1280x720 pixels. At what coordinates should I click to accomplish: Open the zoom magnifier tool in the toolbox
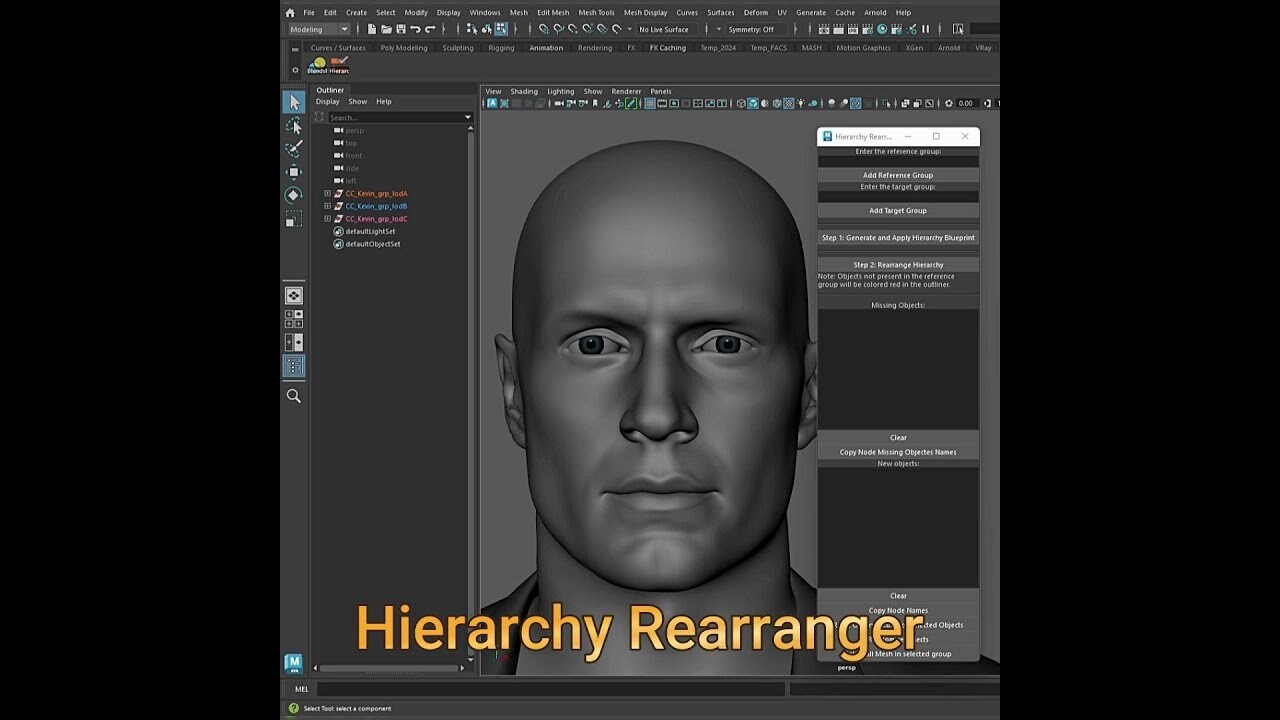coord(293,396)
